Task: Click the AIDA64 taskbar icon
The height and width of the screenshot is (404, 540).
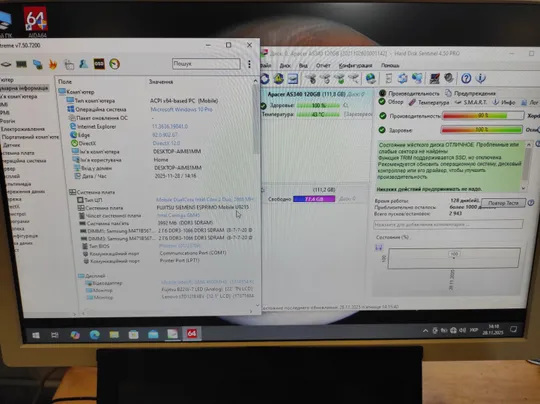Action: pos(192,333)
